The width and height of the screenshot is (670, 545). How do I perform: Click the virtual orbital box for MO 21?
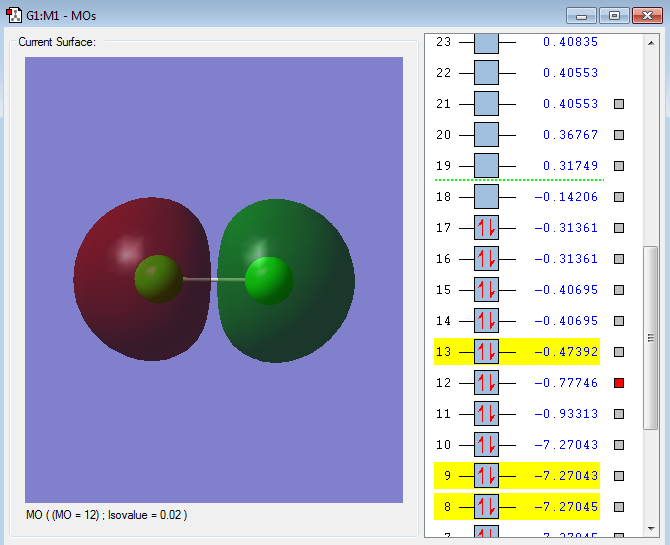point(486,104)
